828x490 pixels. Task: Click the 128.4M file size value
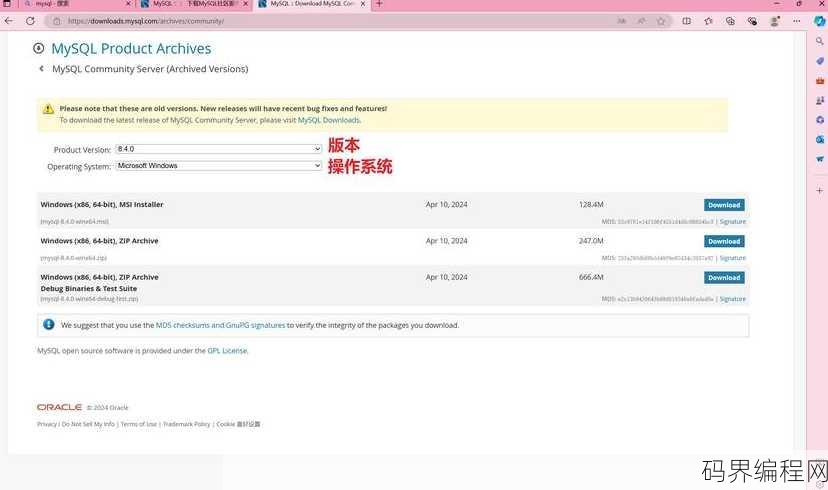point(591,204)
